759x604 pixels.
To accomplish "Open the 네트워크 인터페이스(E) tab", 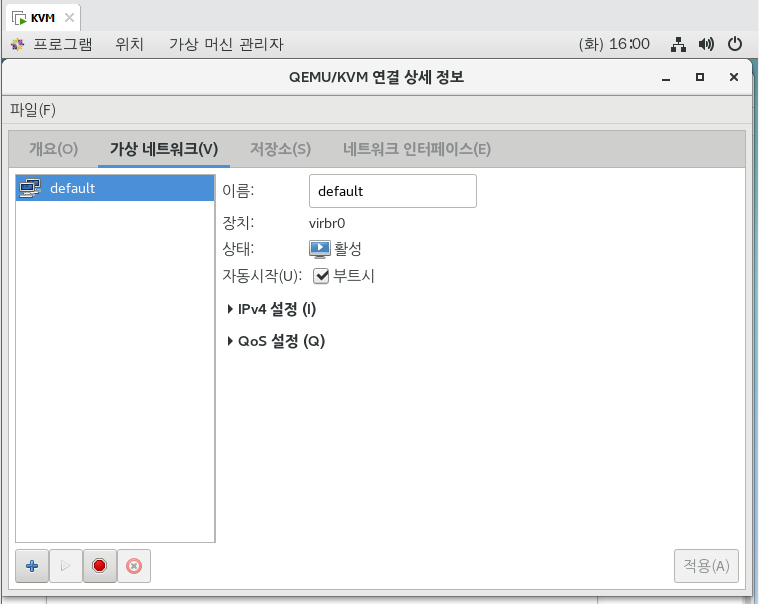I will point(417,149).
